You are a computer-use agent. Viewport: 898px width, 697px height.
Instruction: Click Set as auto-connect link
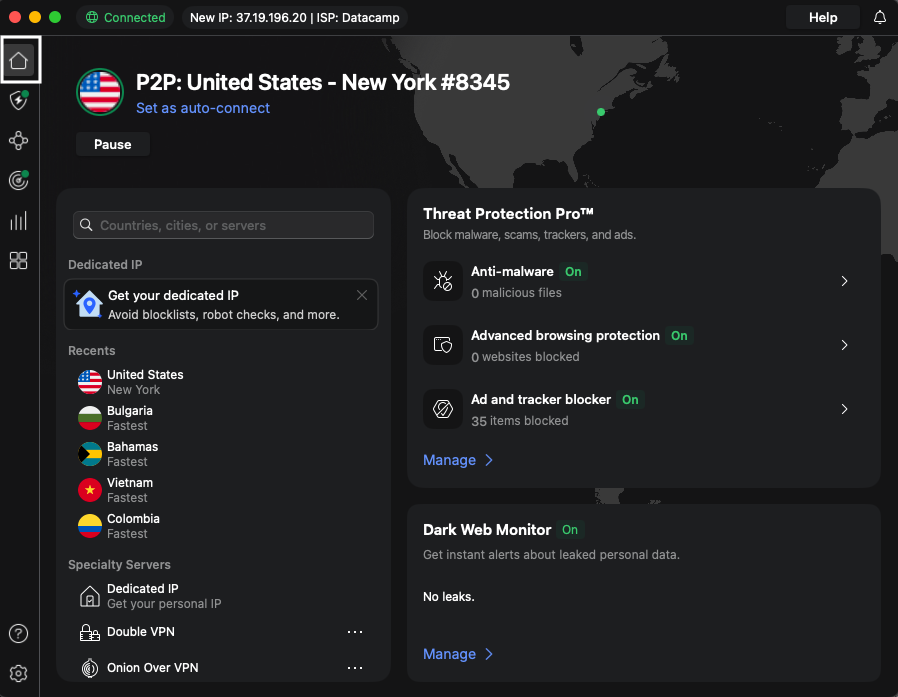click(x=203, y=108)
